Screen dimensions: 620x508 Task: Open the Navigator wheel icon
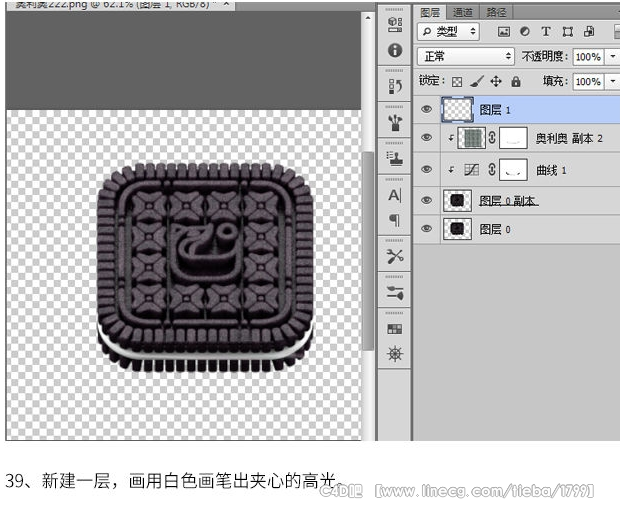pyautogui.click(x=395, y=354)
